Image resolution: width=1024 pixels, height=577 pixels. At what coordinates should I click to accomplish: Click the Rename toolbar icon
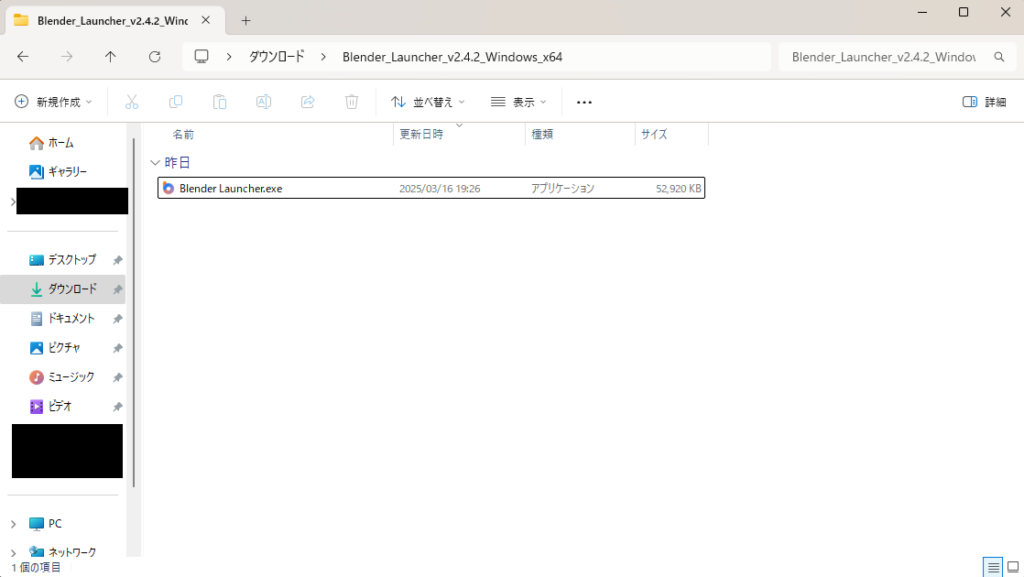[264, 102]
